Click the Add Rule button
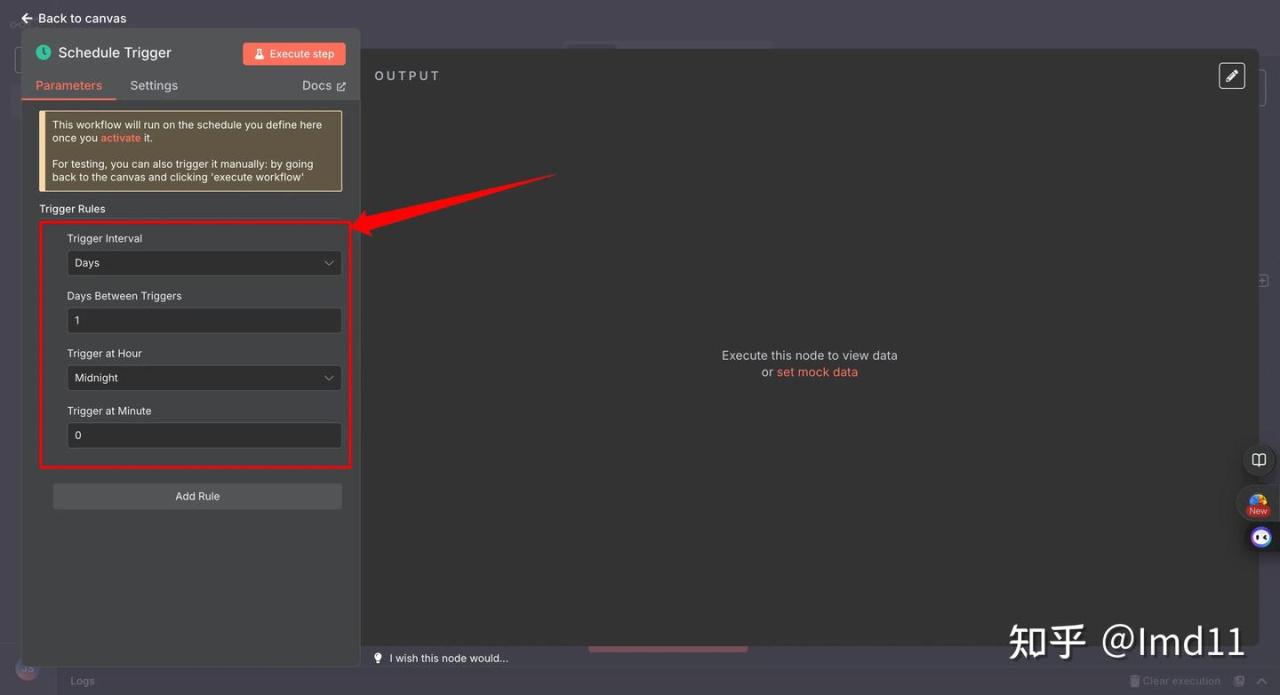1280x695 pixels. click(197, 496)
